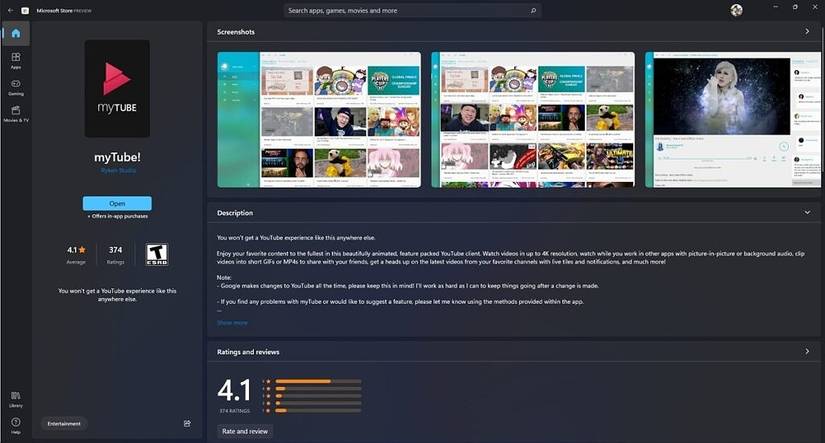
Task: Click the back arrow in title bar
Action: coord(11,11)
